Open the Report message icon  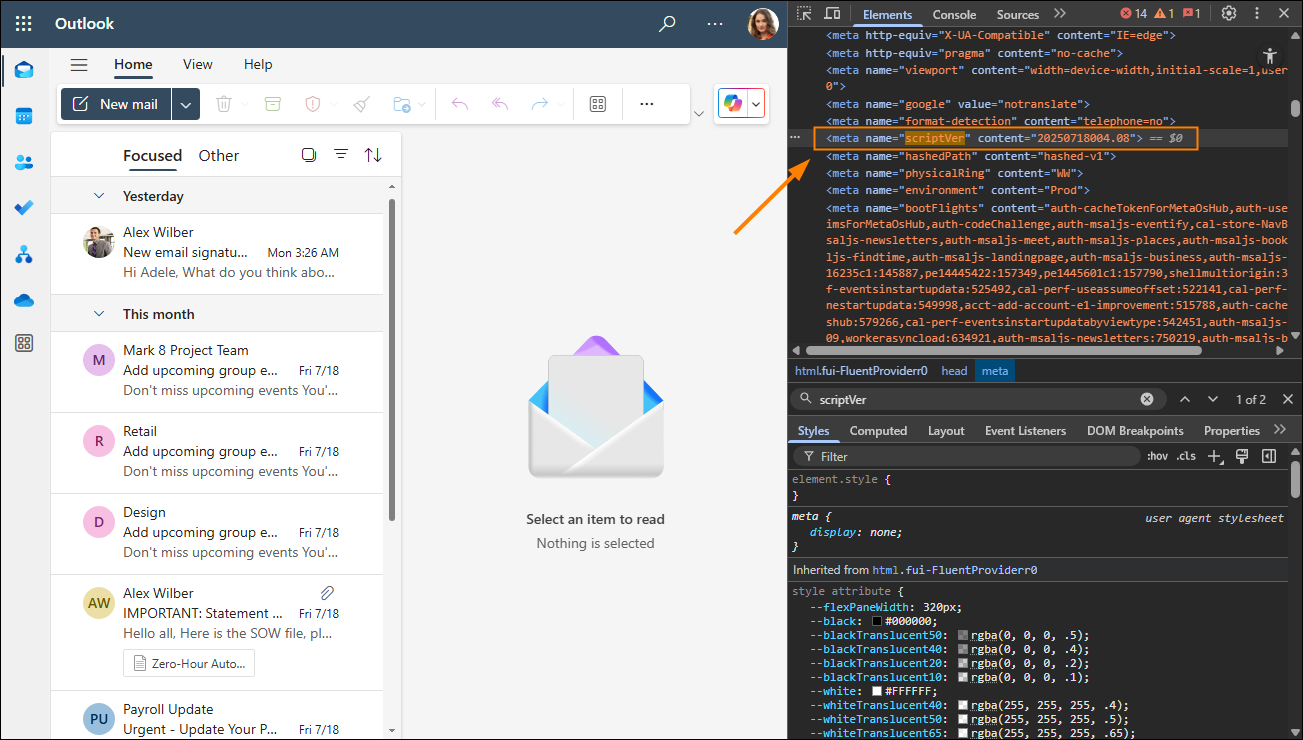pos(312,103)
